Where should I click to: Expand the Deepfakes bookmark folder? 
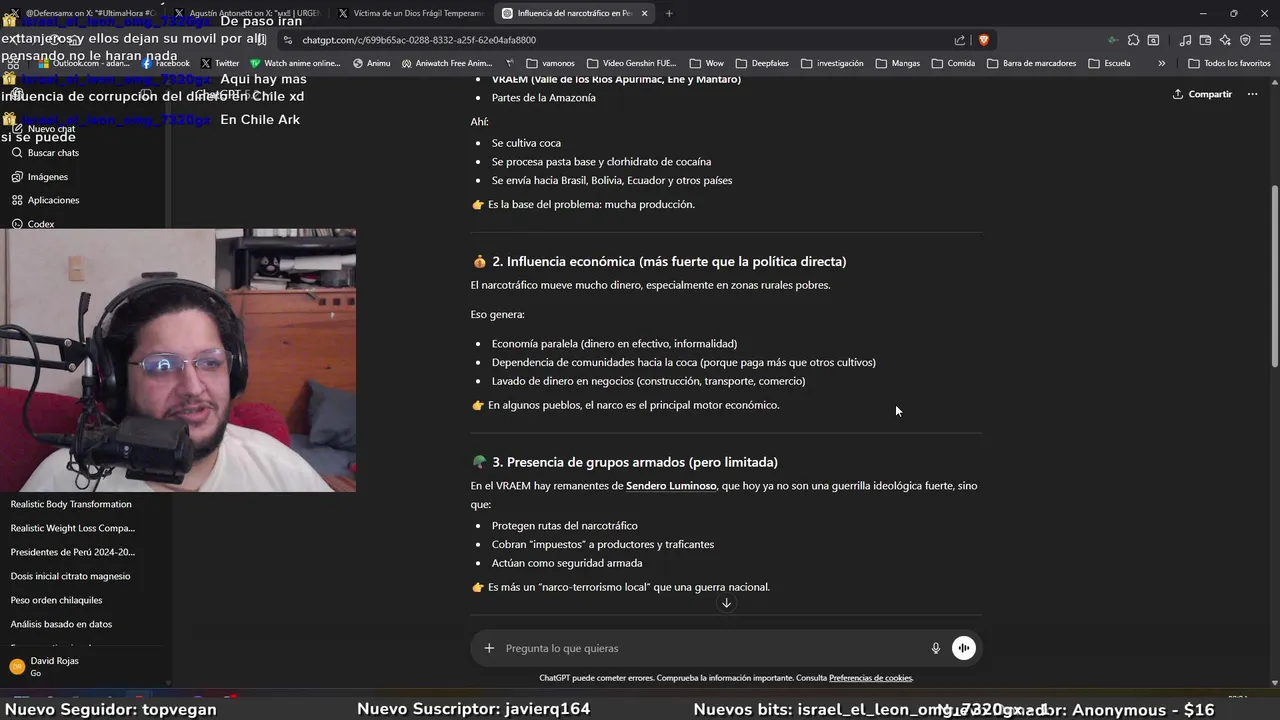tap(761, 63)
